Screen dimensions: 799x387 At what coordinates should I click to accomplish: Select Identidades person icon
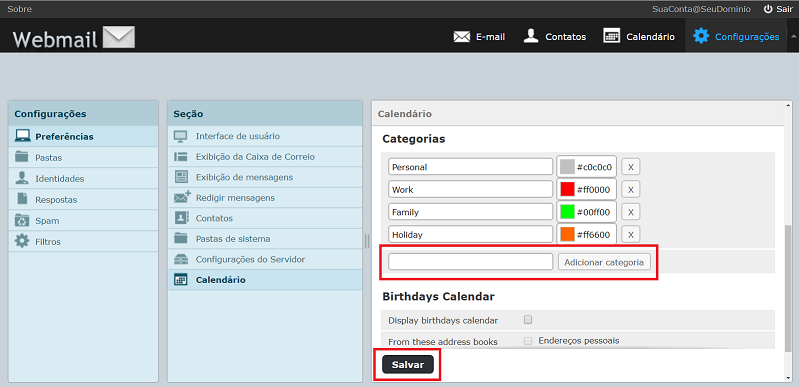[x=22, y=178]
